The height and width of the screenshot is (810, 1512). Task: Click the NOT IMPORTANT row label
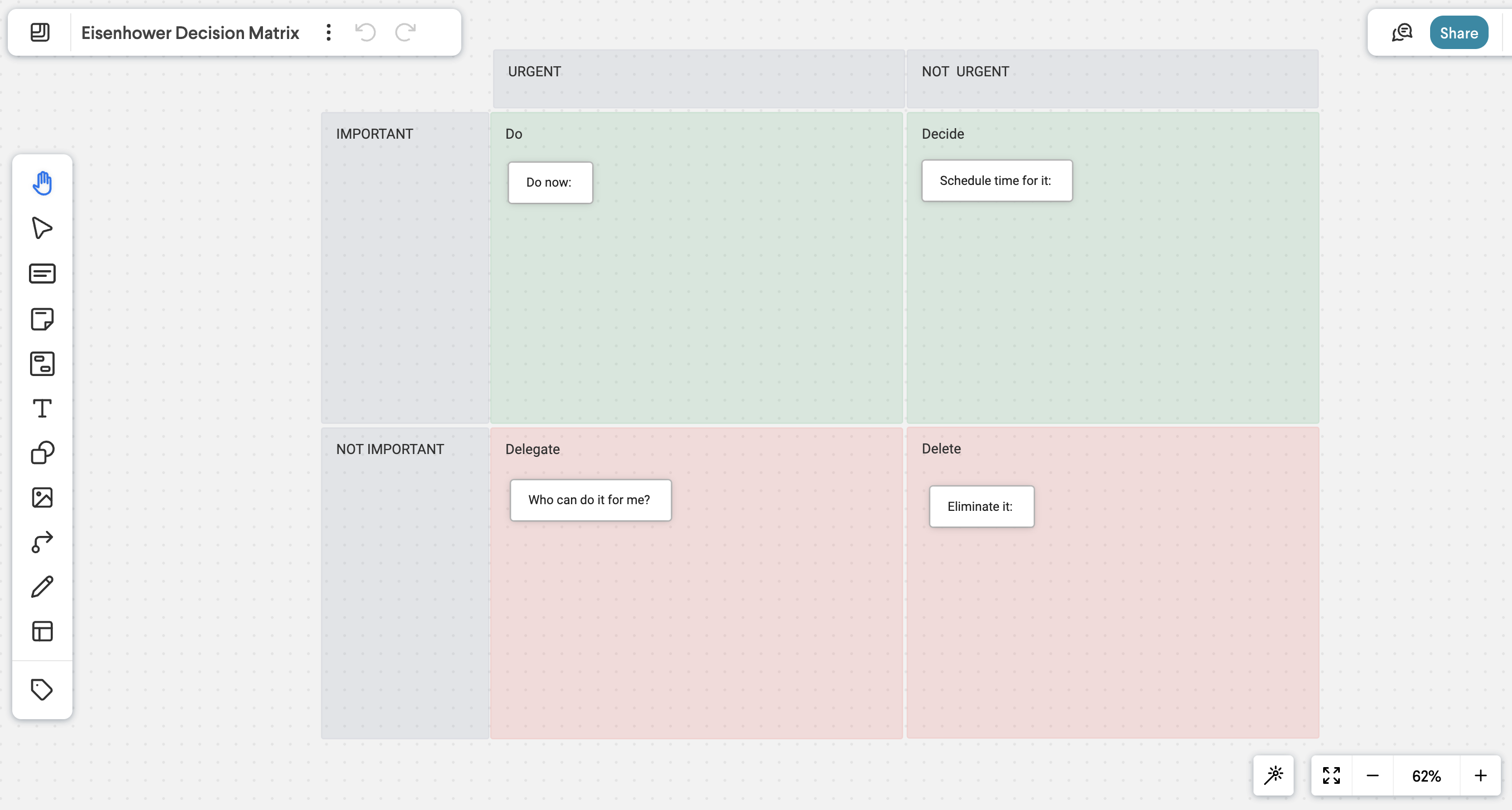(x=391, y=449)
